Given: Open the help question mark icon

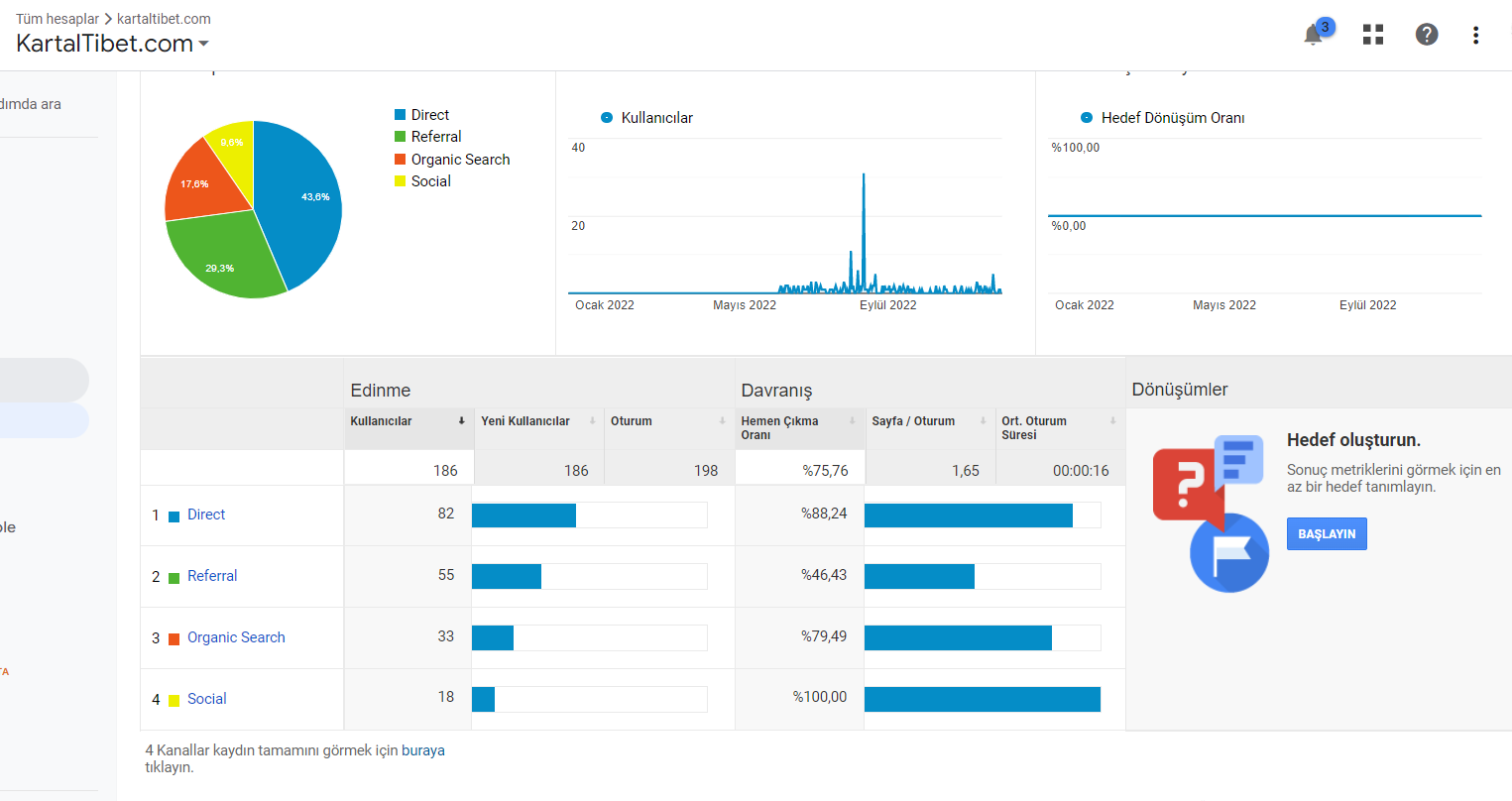Looking at the screenshot, I should [x=1427, y=35].
